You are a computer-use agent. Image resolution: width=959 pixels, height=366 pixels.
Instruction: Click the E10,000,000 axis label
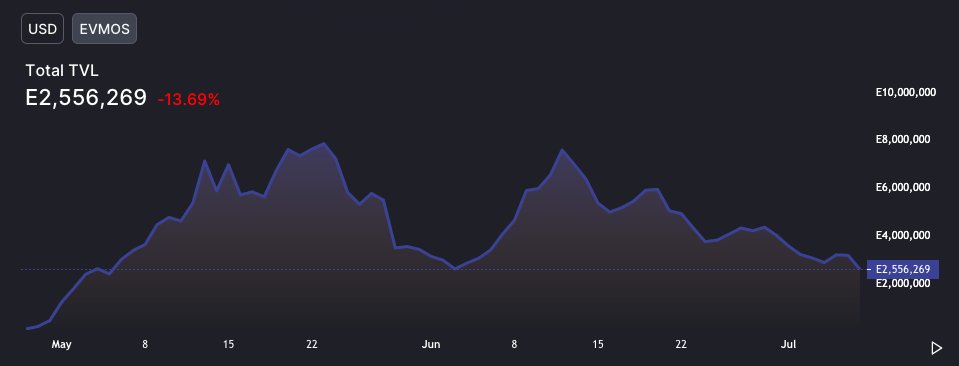(906, 92)
